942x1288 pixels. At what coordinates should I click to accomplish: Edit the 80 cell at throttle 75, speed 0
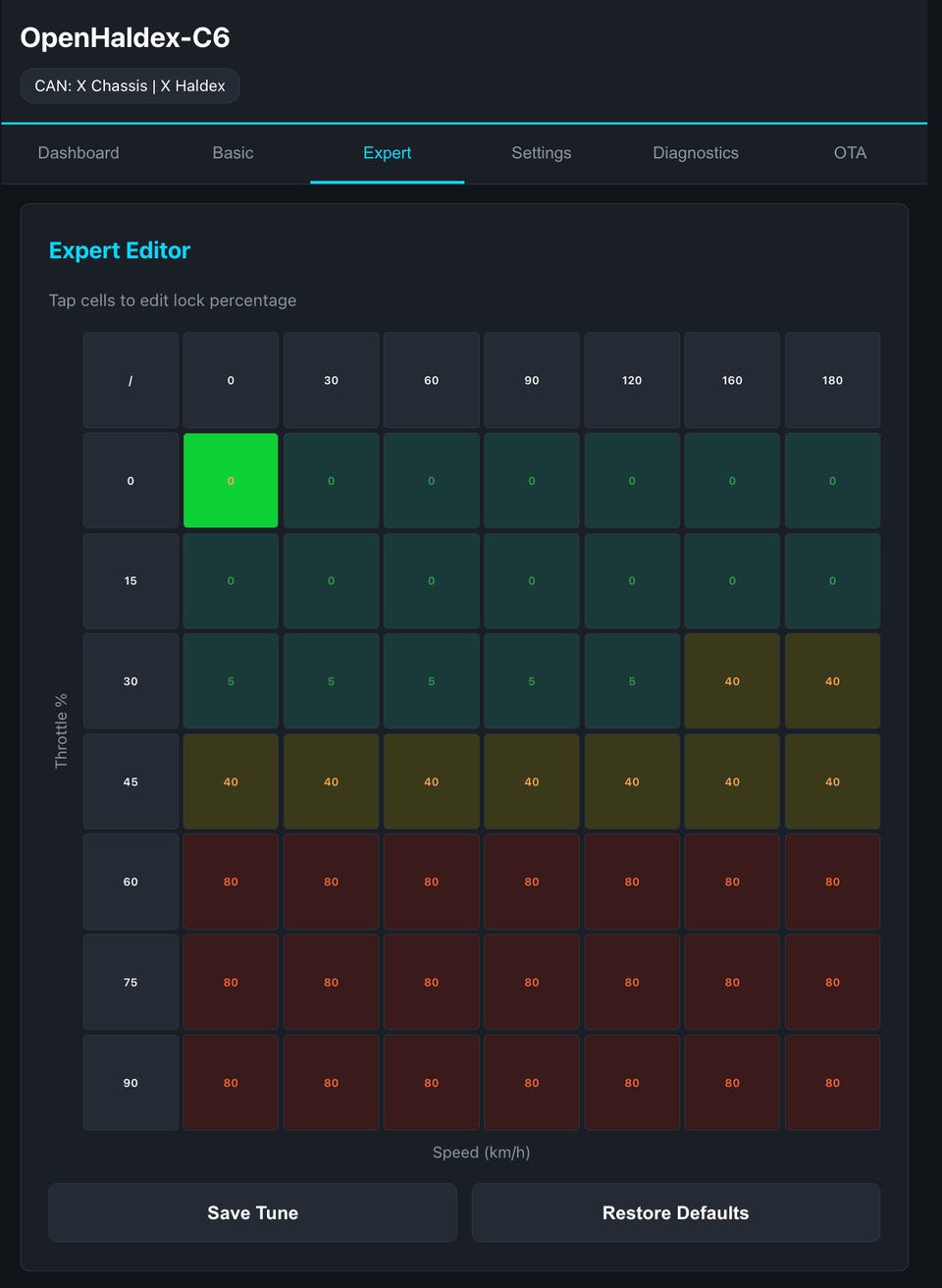[231, 982]
